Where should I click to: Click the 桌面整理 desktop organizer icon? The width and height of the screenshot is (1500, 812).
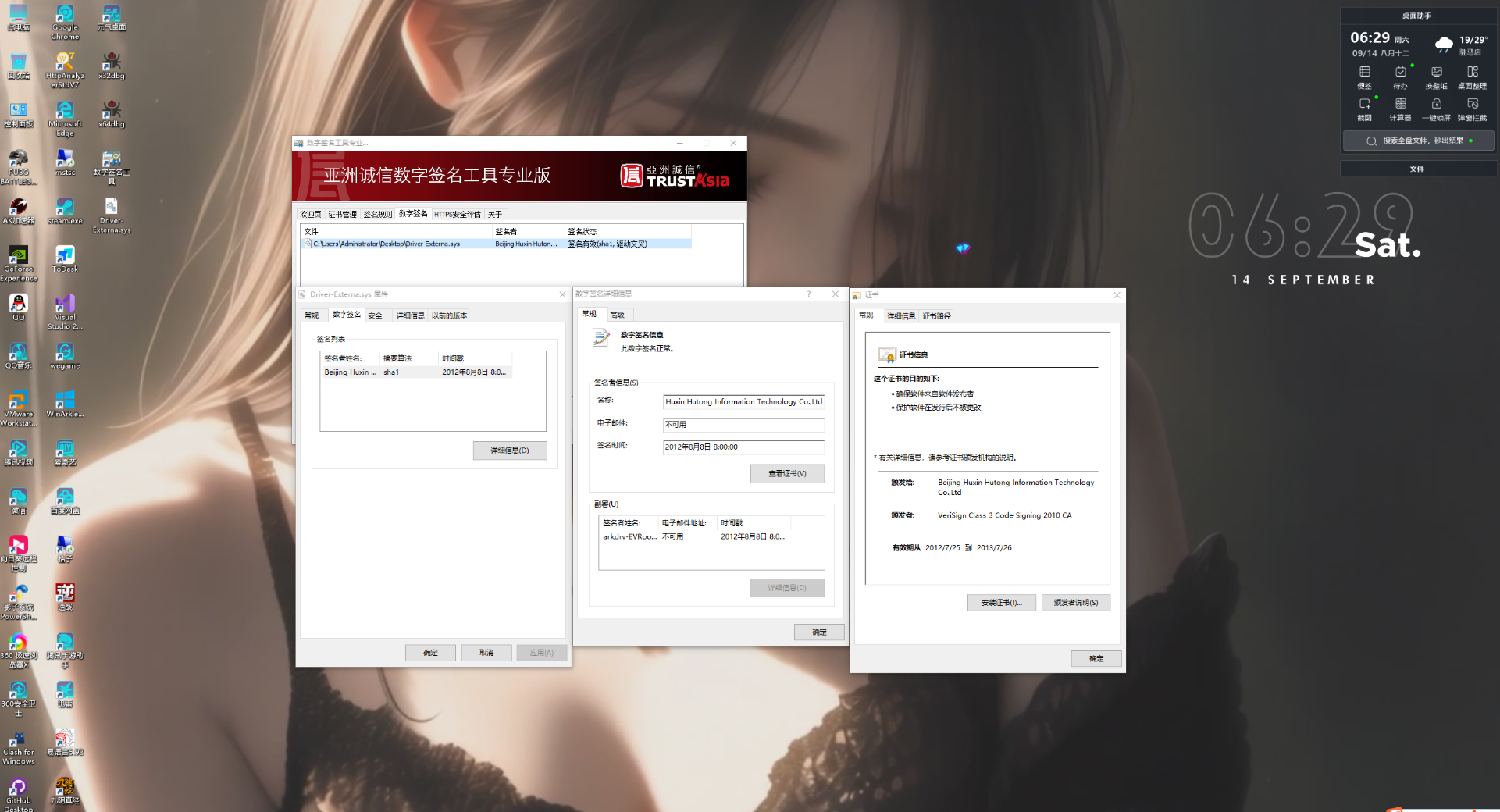tap(1472, 73)
